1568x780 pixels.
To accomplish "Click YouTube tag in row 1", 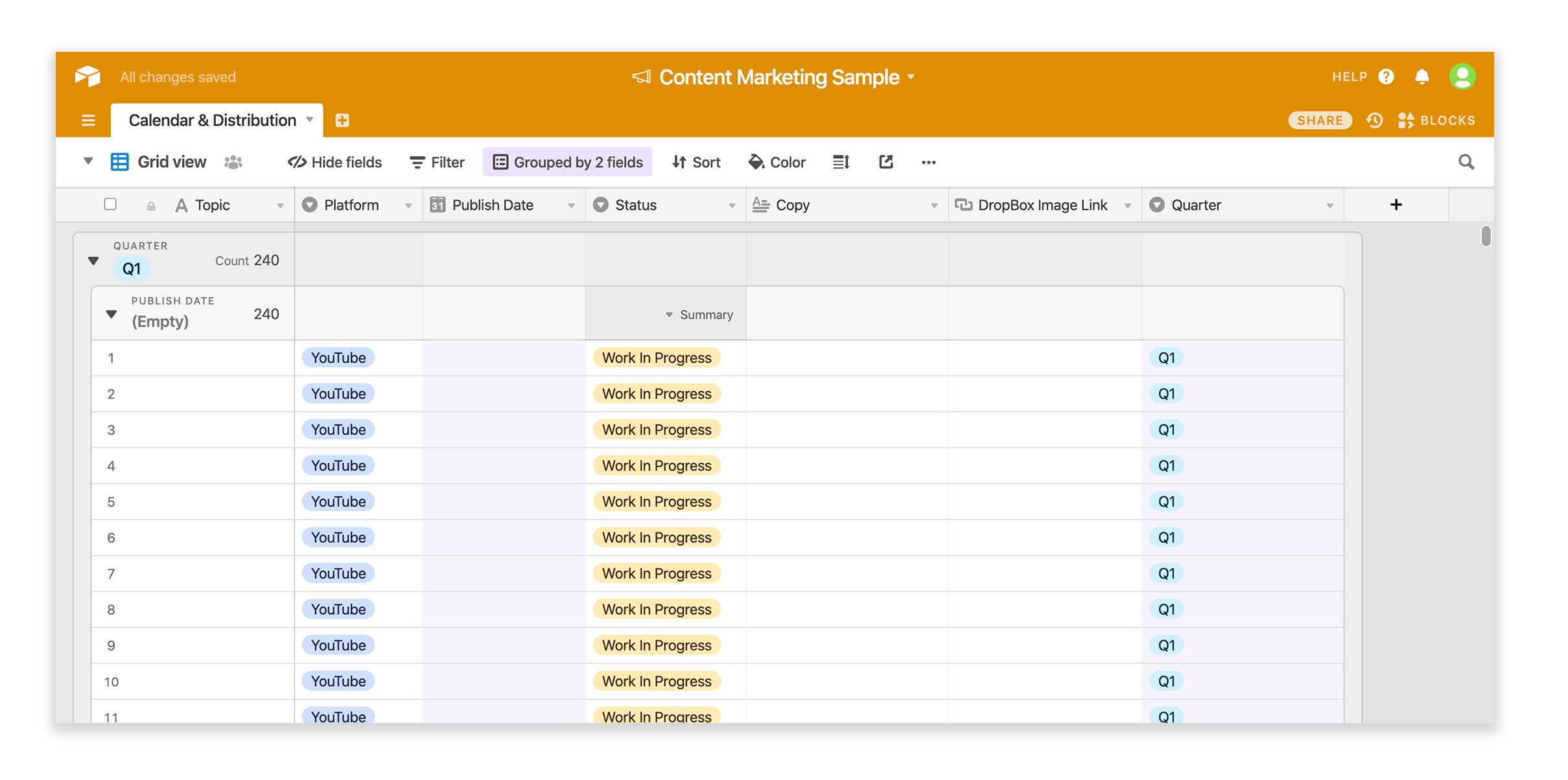I will [338, 358].
